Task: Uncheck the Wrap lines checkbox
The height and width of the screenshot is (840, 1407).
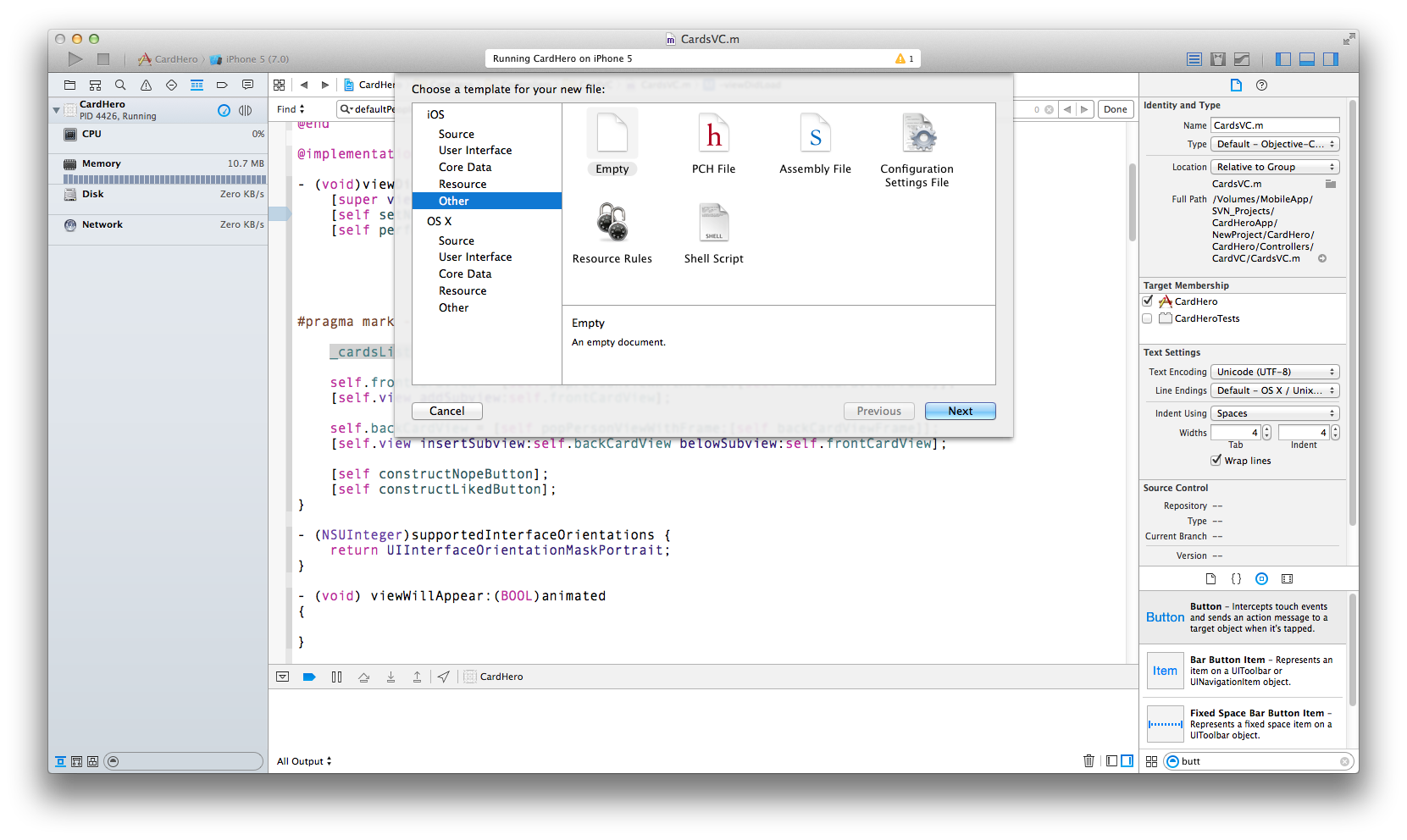Action: (x=1216, y=461)
